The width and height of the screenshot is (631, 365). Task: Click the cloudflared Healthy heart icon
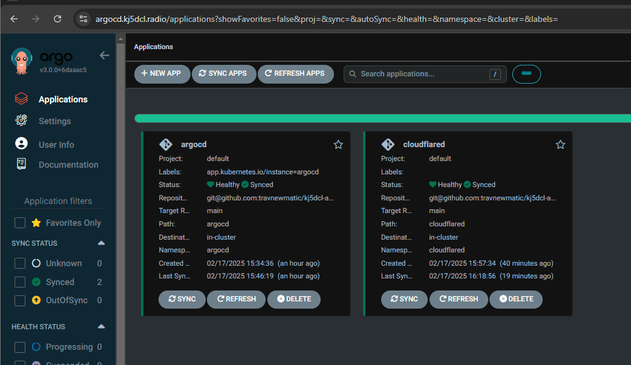(x=433, y=184)
